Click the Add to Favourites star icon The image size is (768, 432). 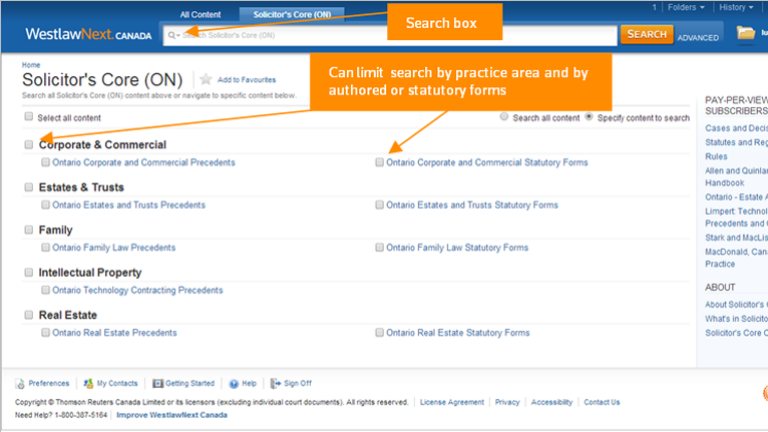[x=206, y=79]
